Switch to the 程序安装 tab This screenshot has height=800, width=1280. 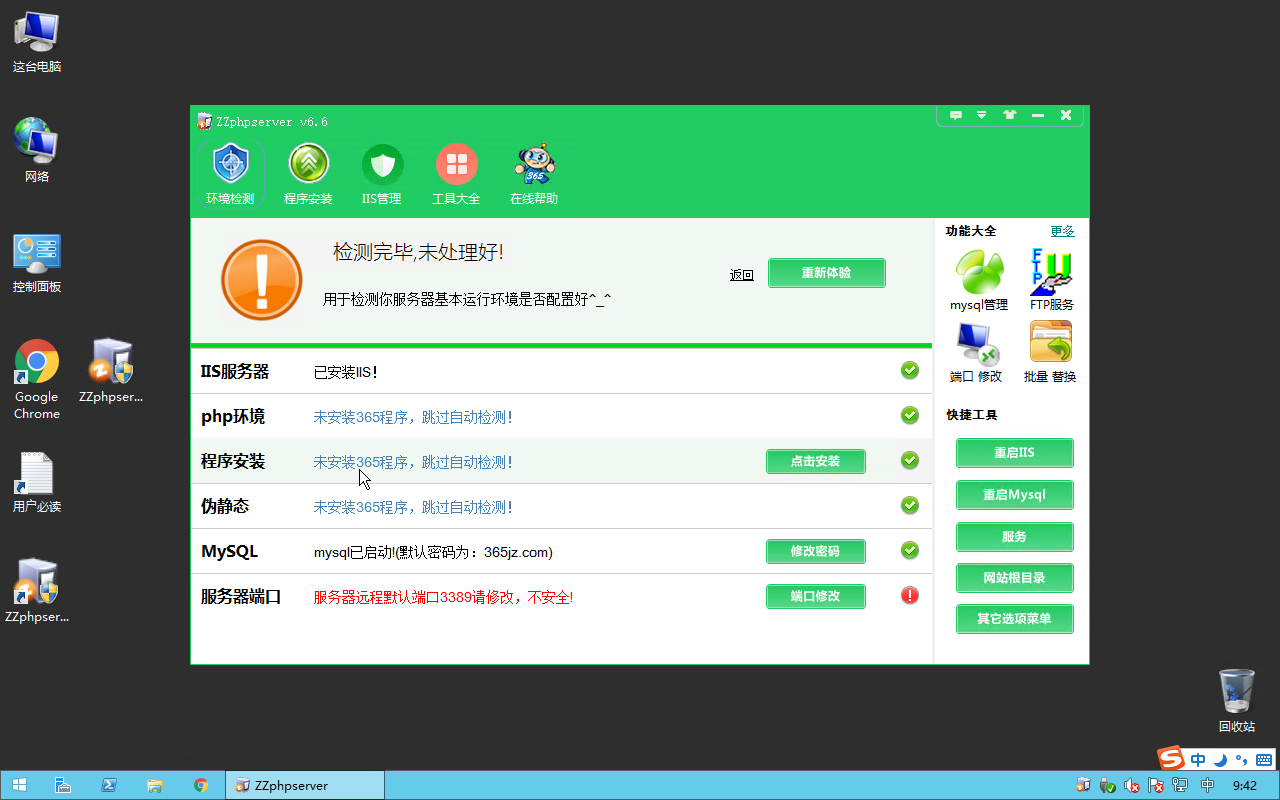point(308,175)
